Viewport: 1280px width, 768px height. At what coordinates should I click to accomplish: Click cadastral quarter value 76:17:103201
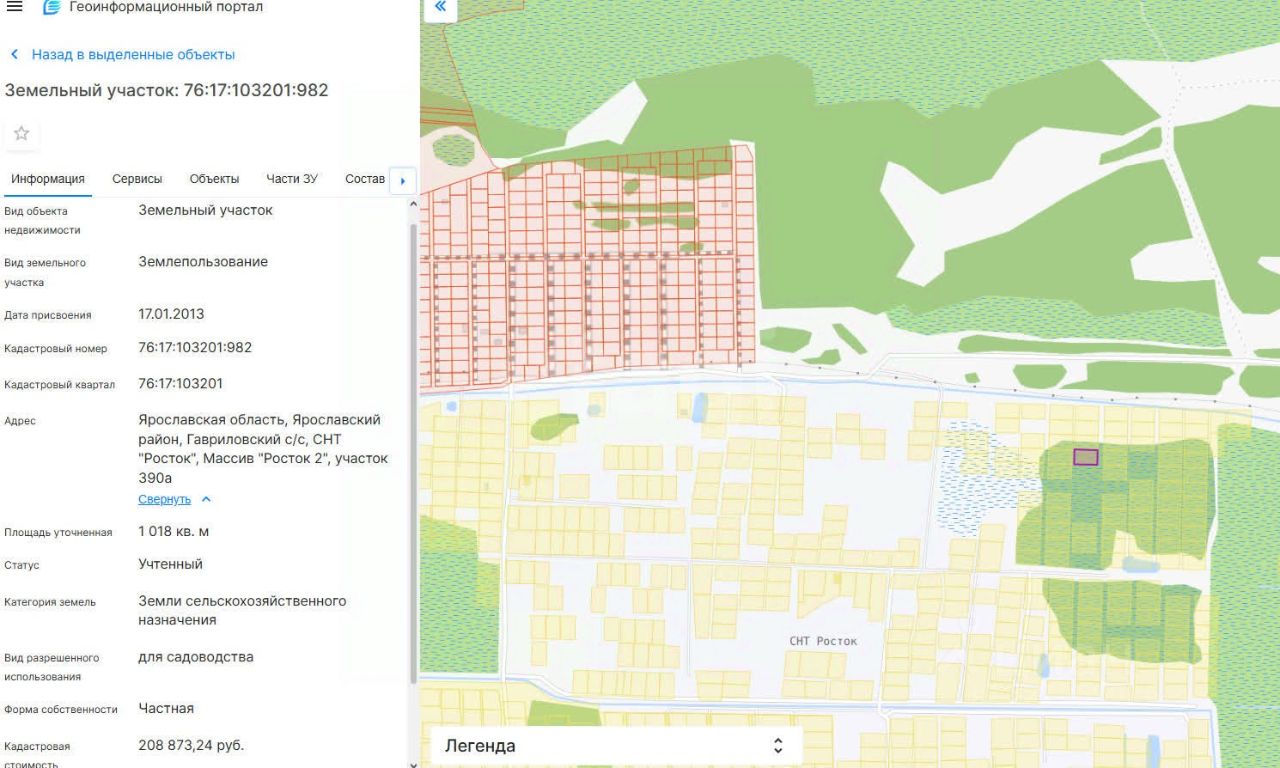(x=180, y=384)
